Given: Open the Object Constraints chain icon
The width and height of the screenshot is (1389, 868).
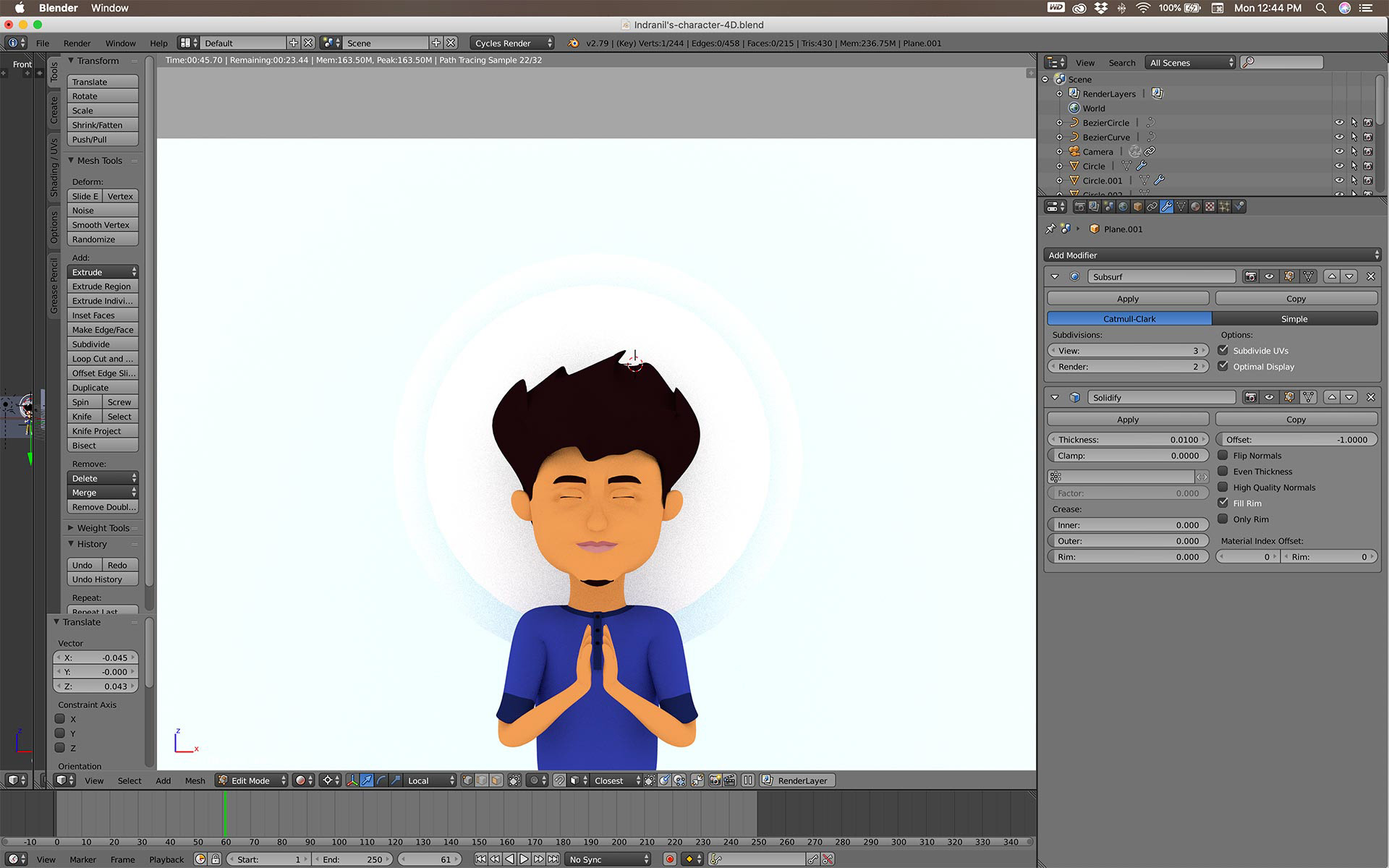Looking at the screenshot, I should click(1152, 207).
